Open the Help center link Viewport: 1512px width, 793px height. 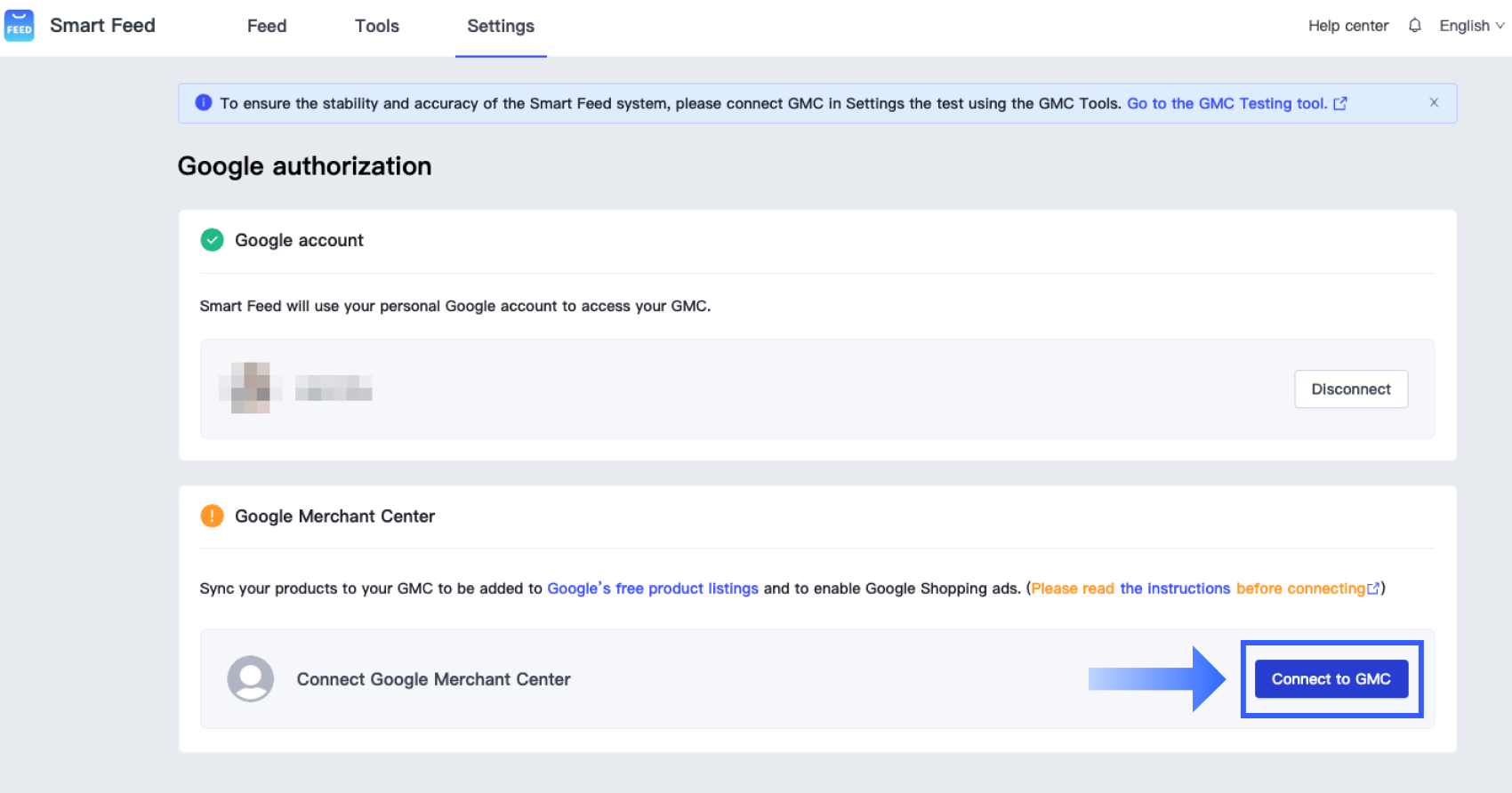click(x=1348, y=26)
